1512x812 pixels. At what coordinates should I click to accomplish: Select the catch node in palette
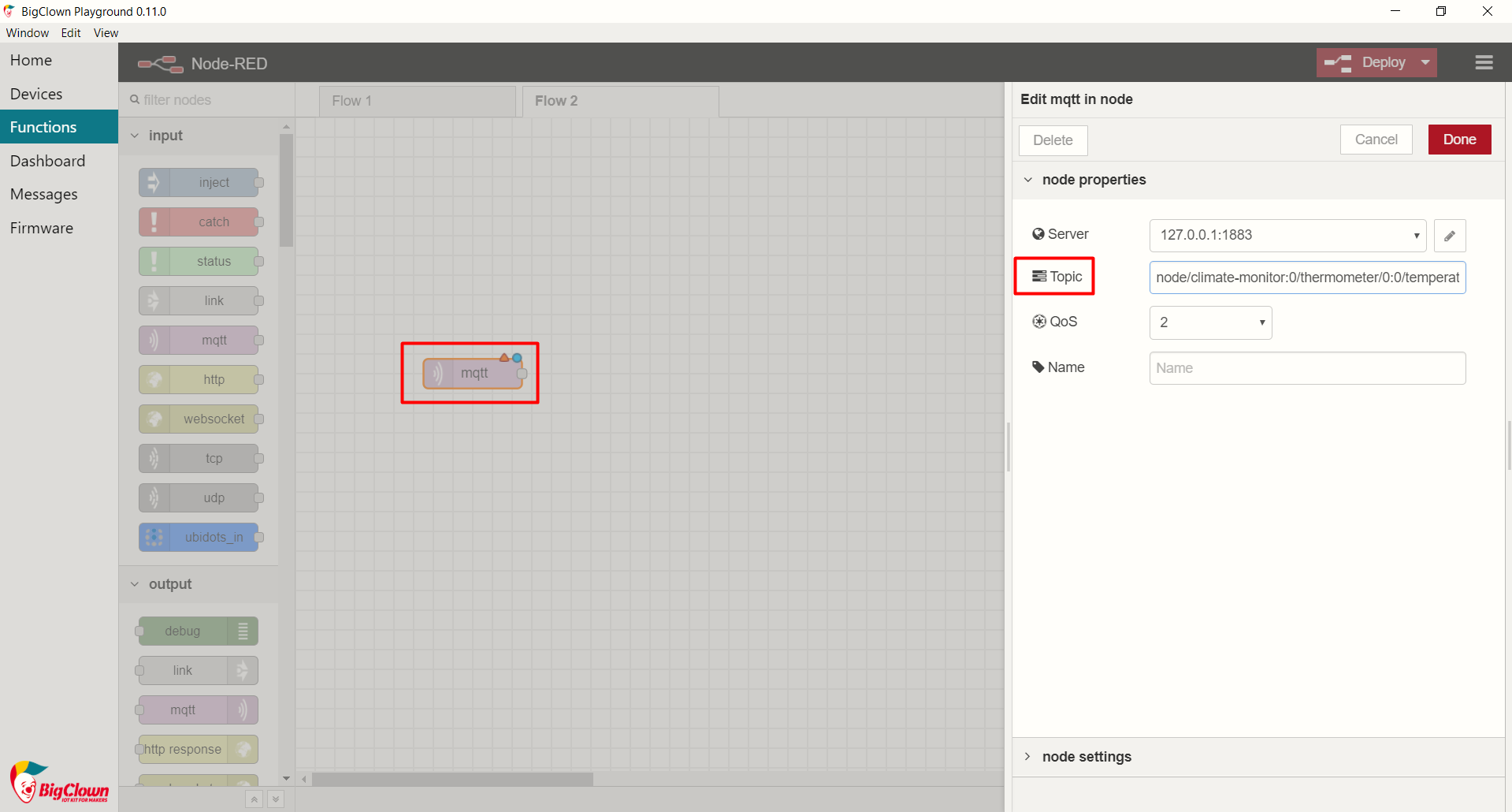(x=199, y=222)
